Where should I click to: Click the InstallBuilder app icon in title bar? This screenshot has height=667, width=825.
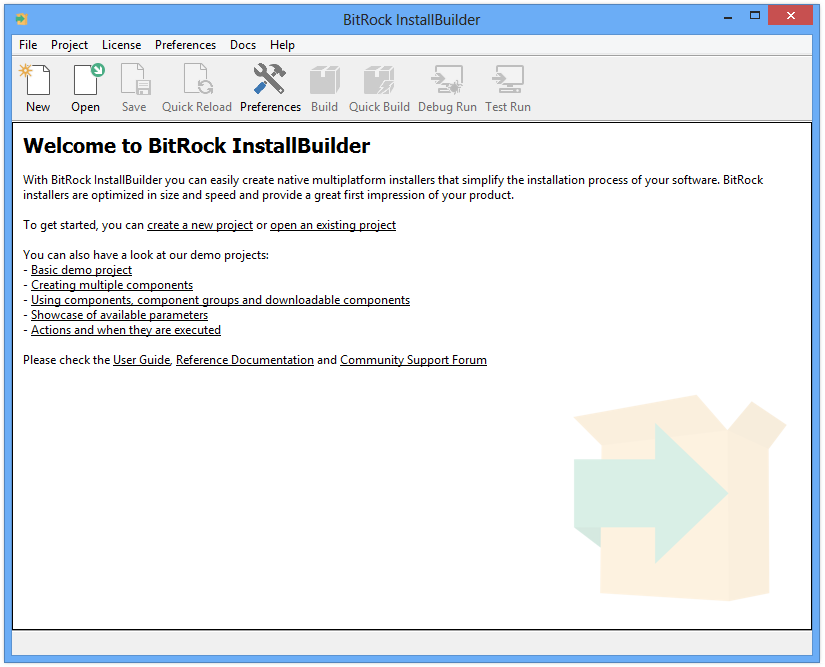22,19
